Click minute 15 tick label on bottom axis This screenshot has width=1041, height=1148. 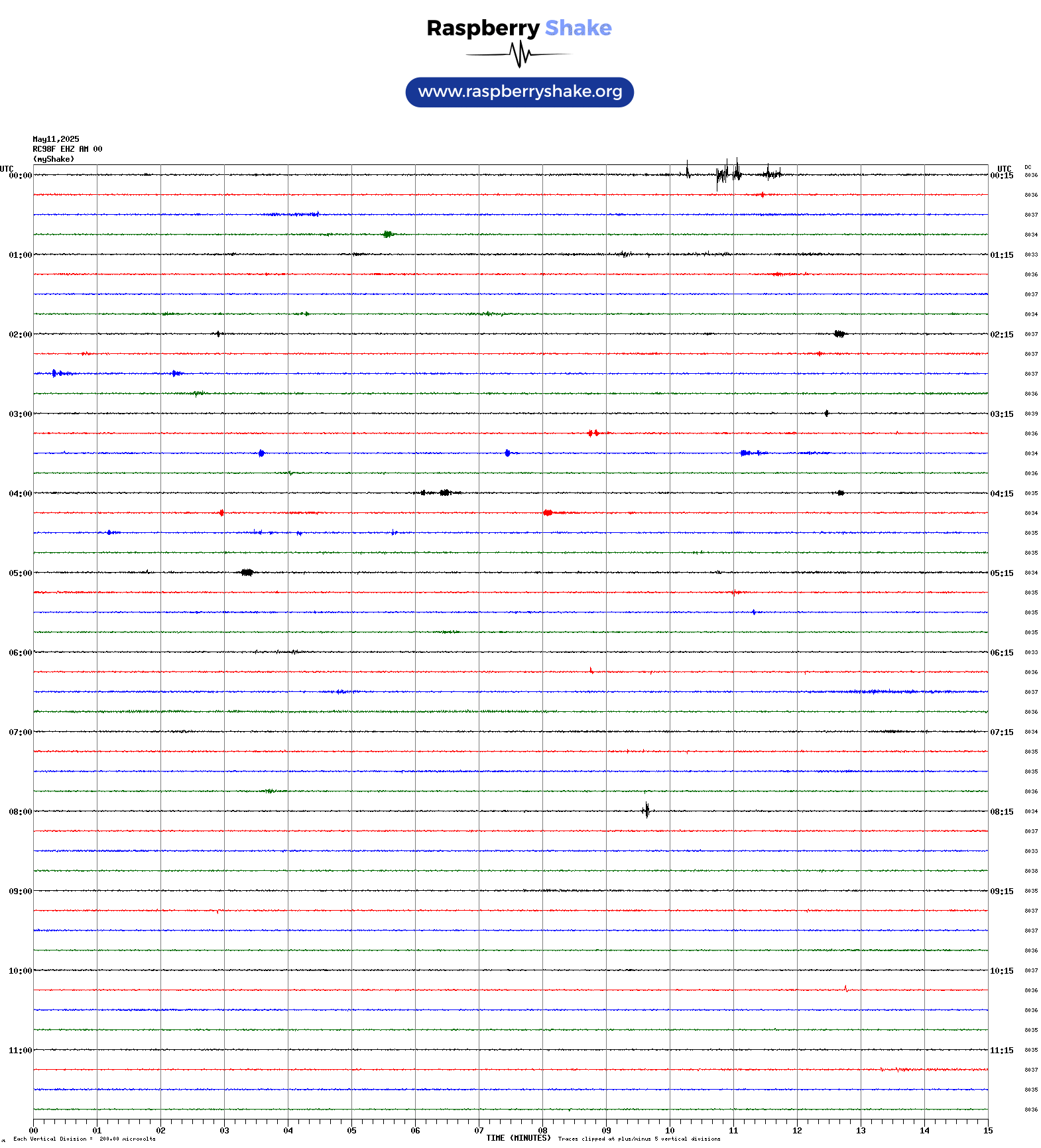point(988,1131)
